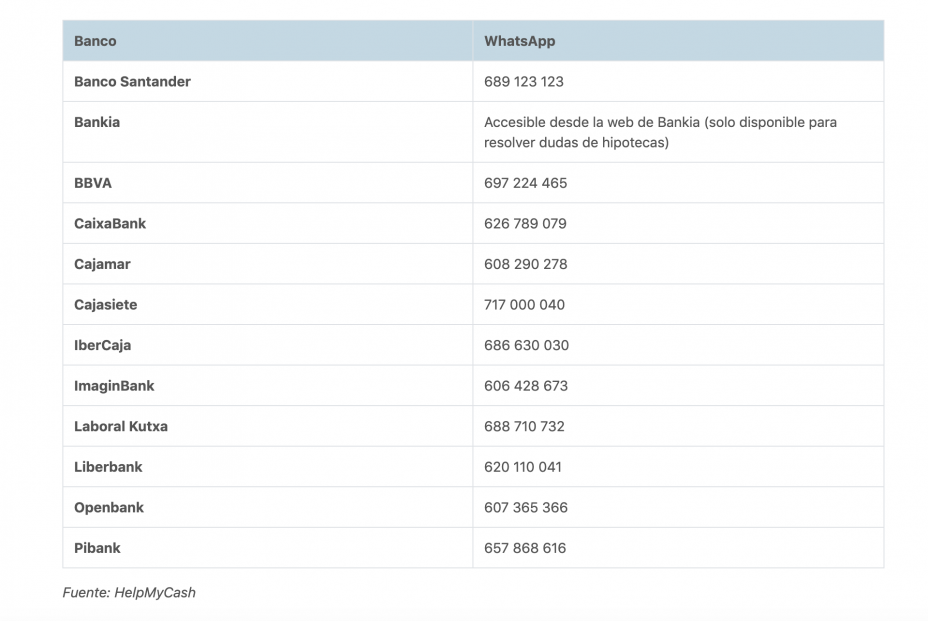This screenshot has height=621, width=928.
Task: Click the Bankia bank name
Action: point(97,122)
